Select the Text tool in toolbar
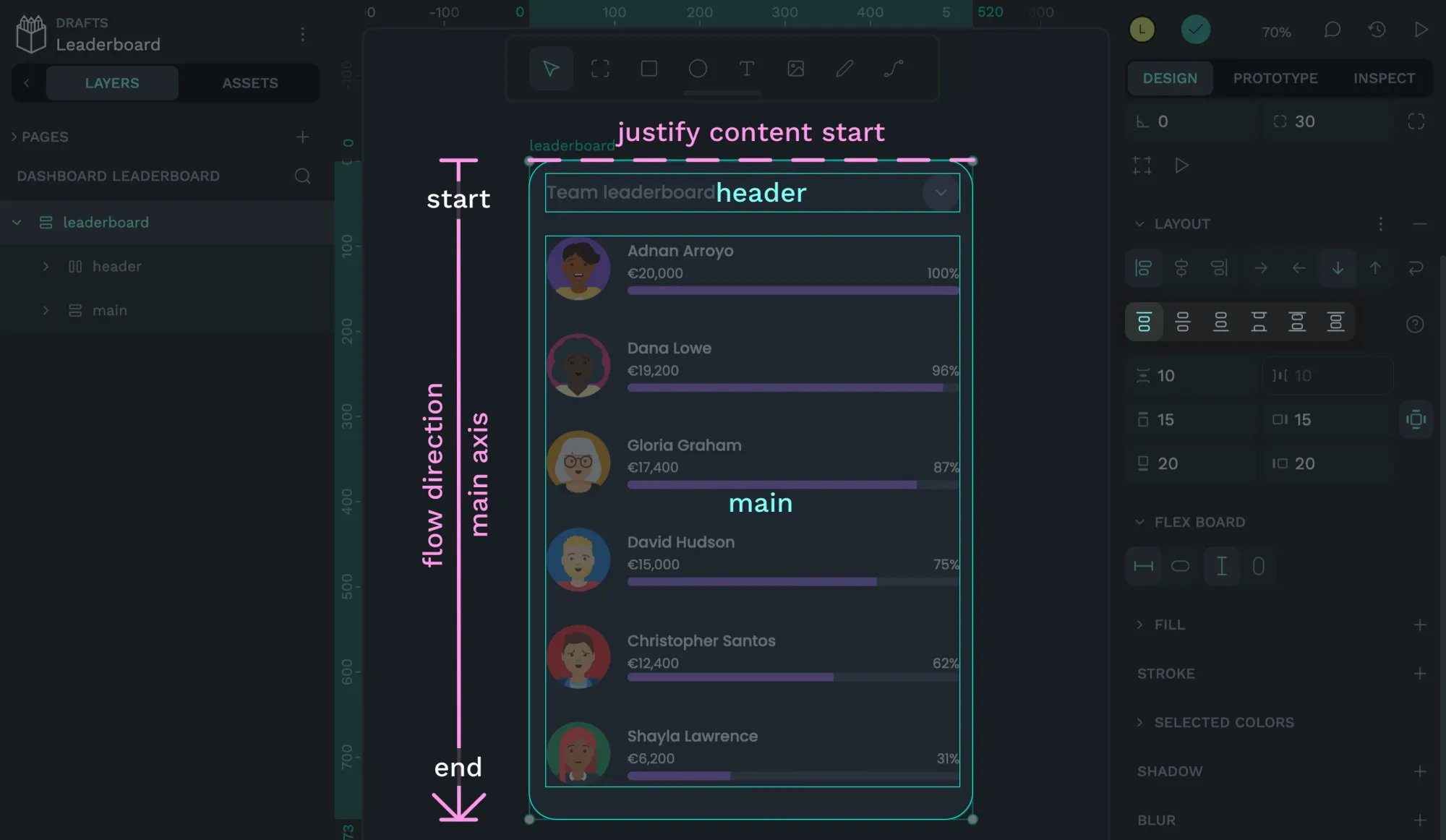The width and height of the screenshot is (1446, 840). pyautogui.click(x=747, y=68)
